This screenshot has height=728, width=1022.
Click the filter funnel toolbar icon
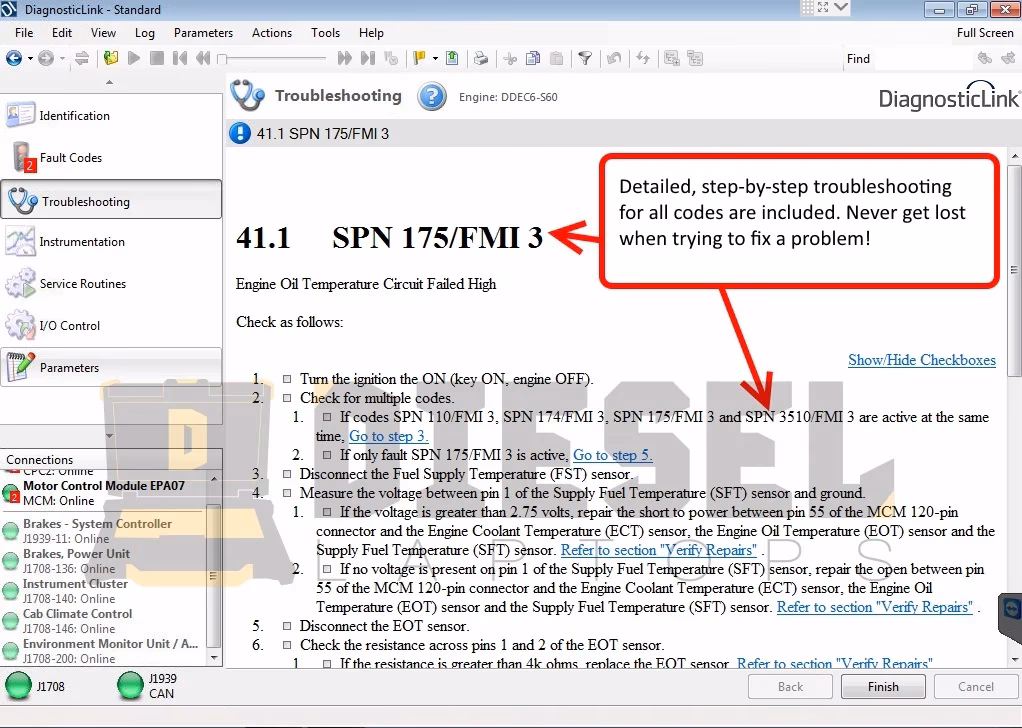585,58
